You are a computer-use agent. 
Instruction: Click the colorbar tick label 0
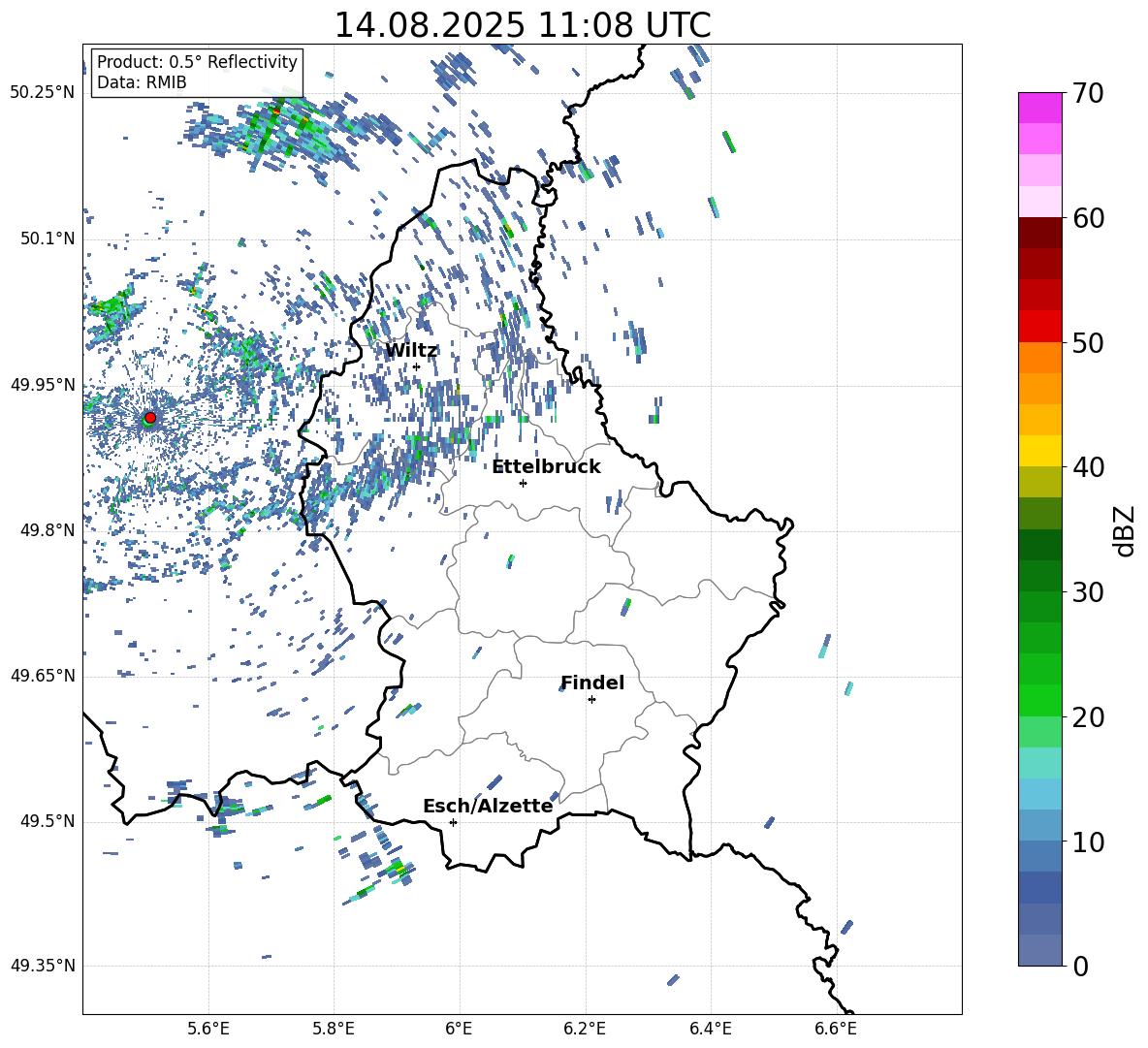click(1081, 966)
